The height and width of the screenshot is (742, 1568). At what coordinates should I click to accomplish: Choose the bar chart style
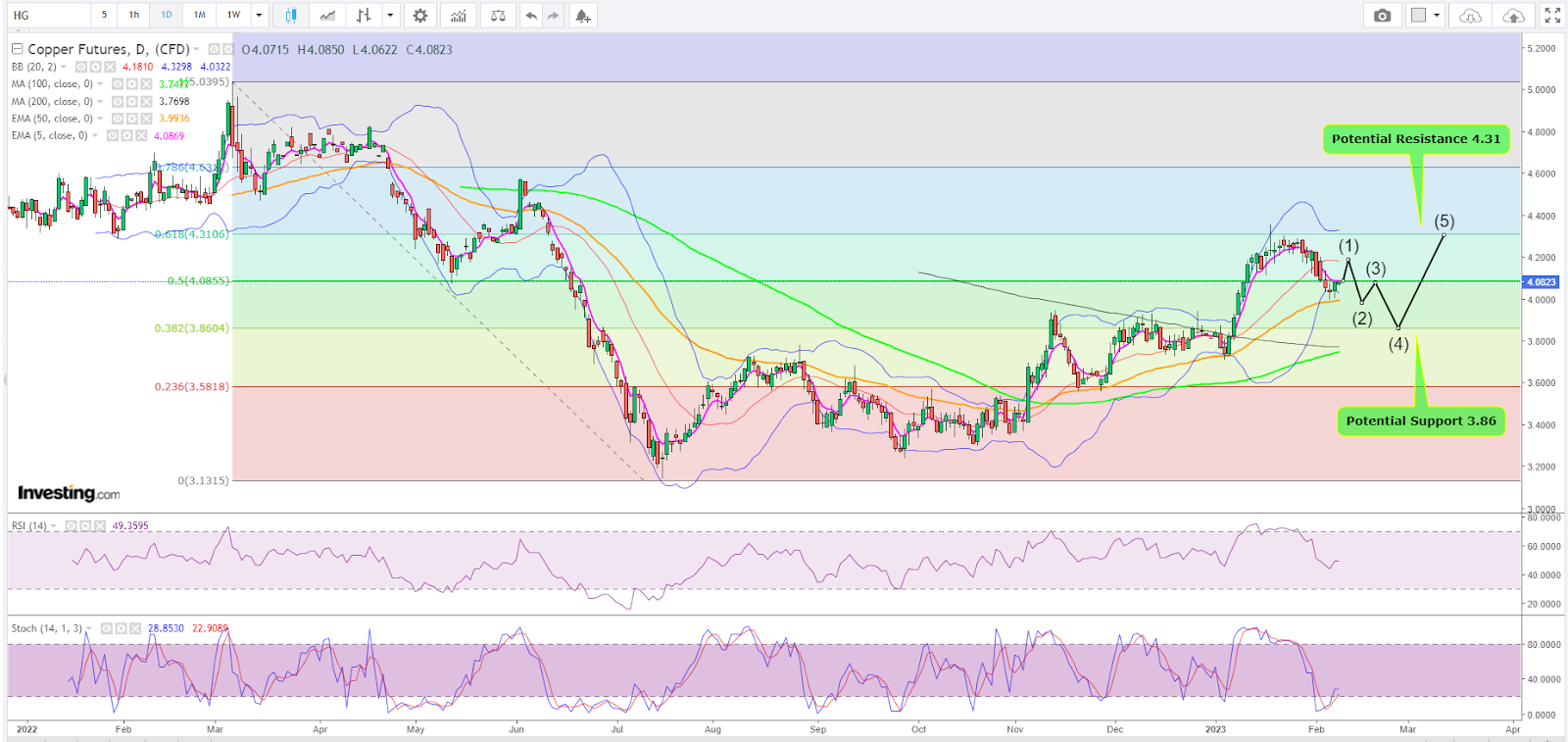pyautogui.click(x=364, y=16)
